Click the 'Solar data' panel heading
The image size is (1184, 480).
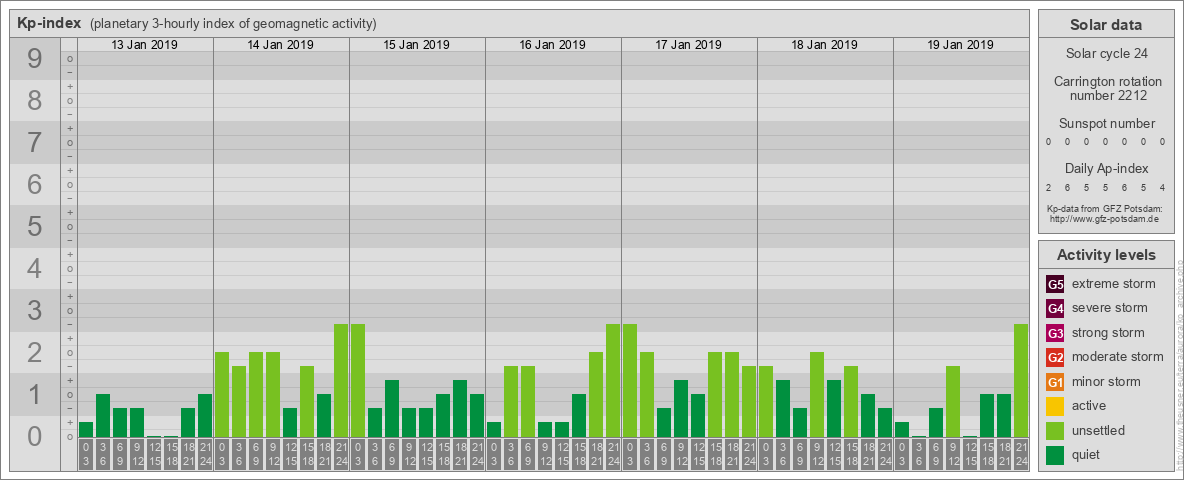1106,25
